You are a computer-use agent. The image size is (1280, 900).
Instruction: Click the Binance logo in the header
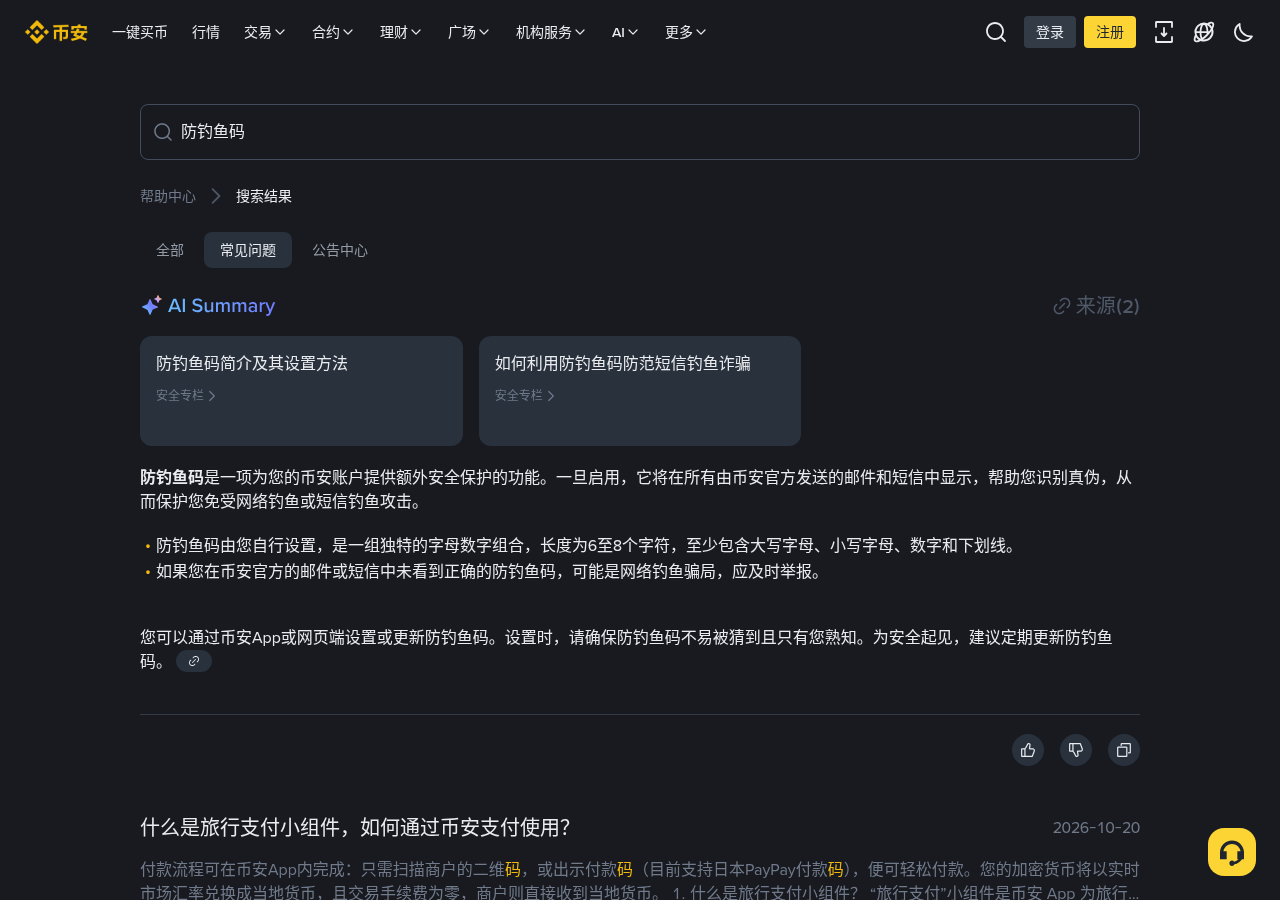(x=56, y=32)
